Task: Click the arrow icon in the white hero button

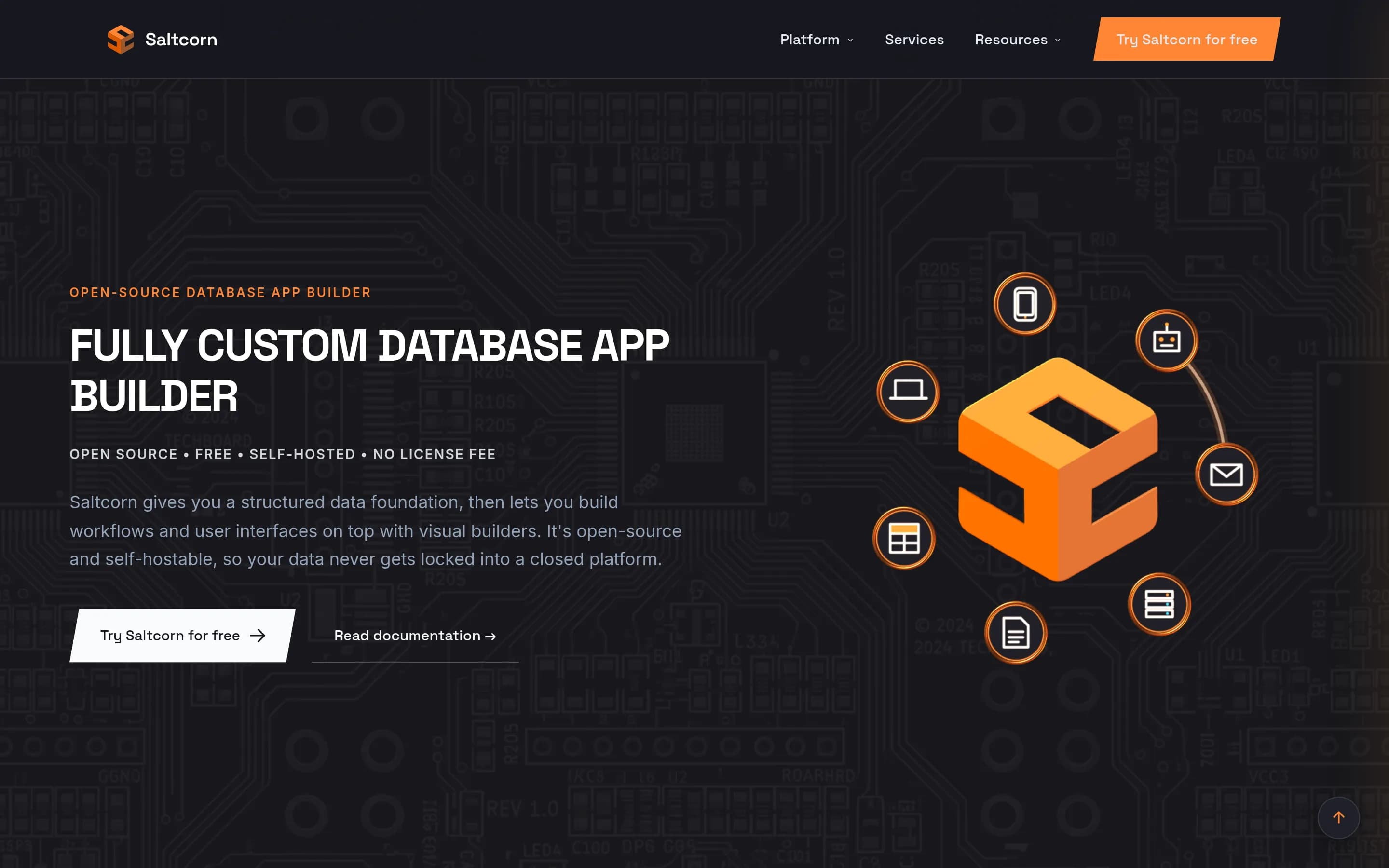Action: pos(258,635)
